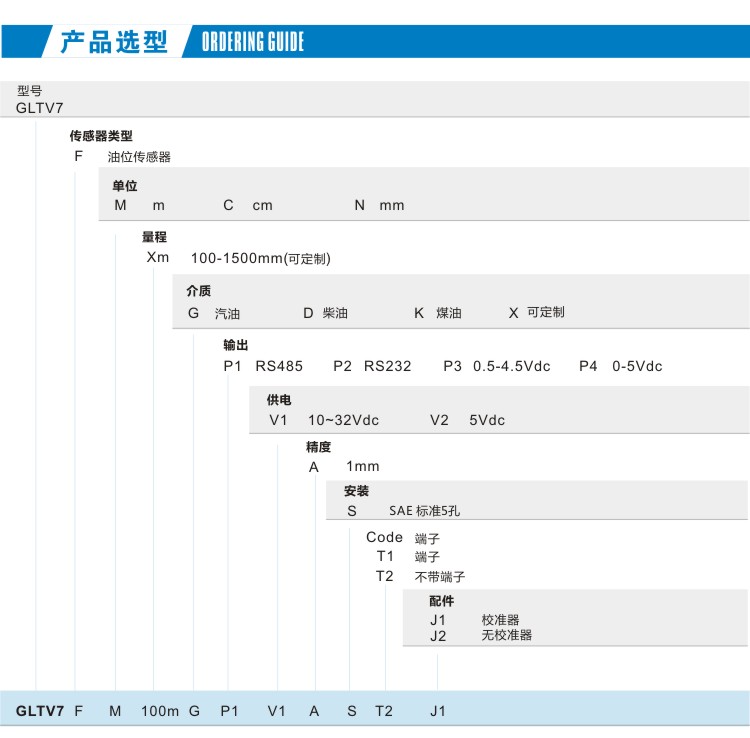This screenshot has height=738, width=750.
Task: Click the 供电 section heading
Action: (x=279, y=400)
